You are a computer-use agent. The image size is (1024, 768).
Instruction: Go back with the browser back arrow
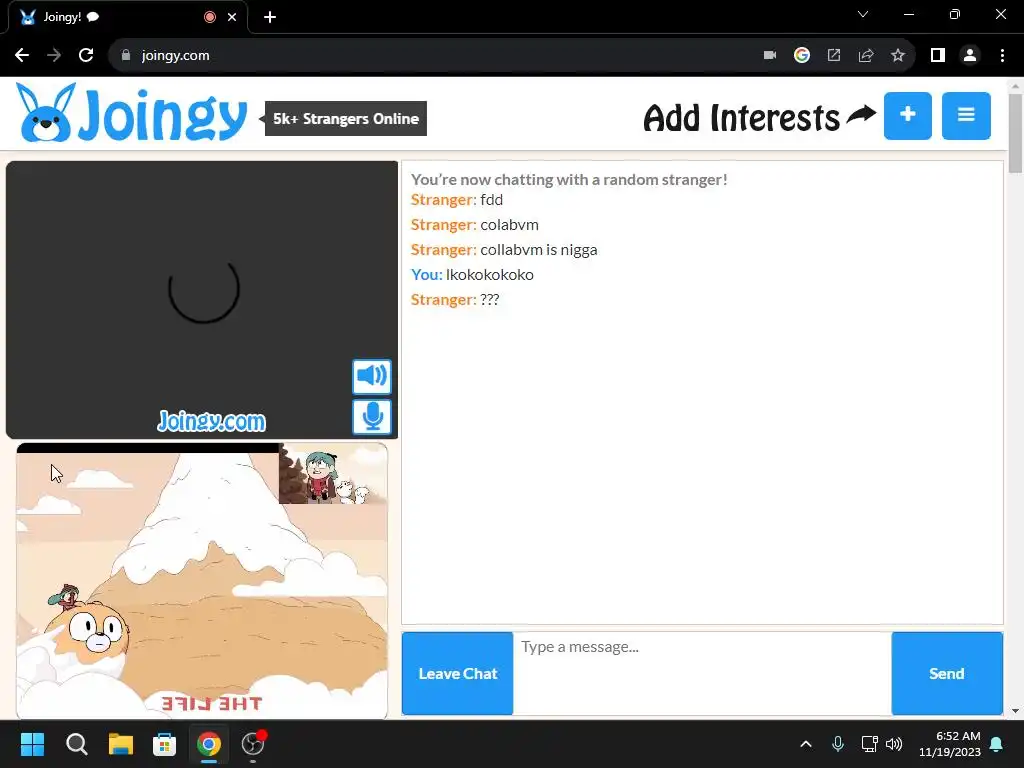click(x=22, y=56)
